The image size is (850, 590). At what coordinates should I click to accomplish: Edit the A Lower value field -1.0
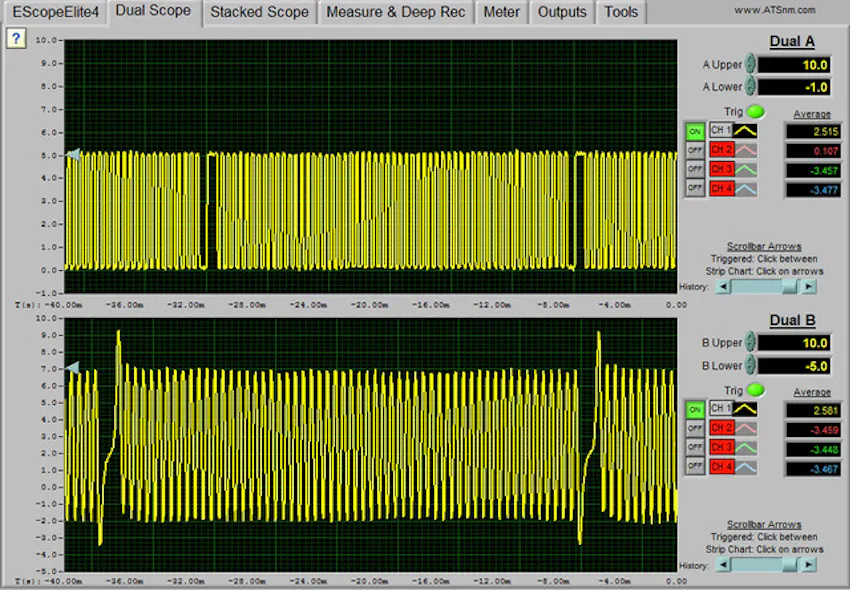pos(794,87)
